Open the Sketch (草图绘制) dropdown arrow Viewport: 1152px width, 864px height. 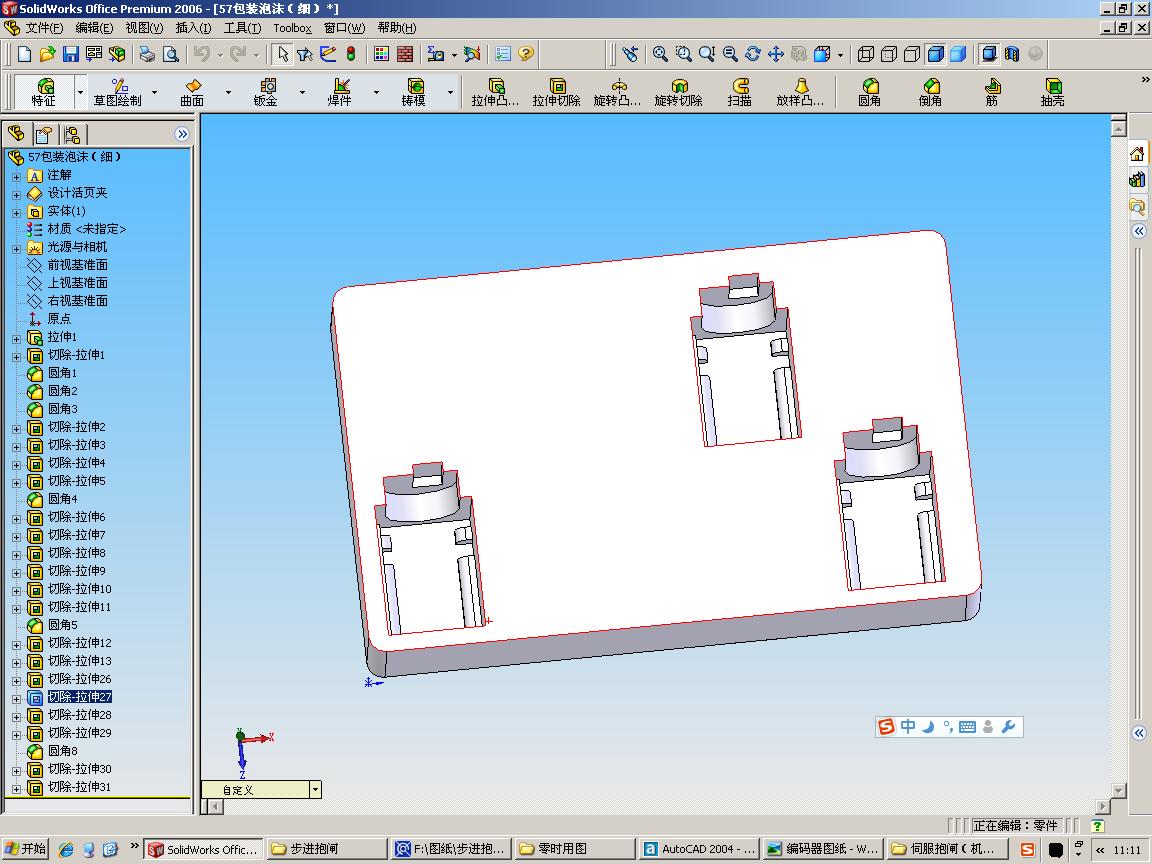tap(154, 93)
